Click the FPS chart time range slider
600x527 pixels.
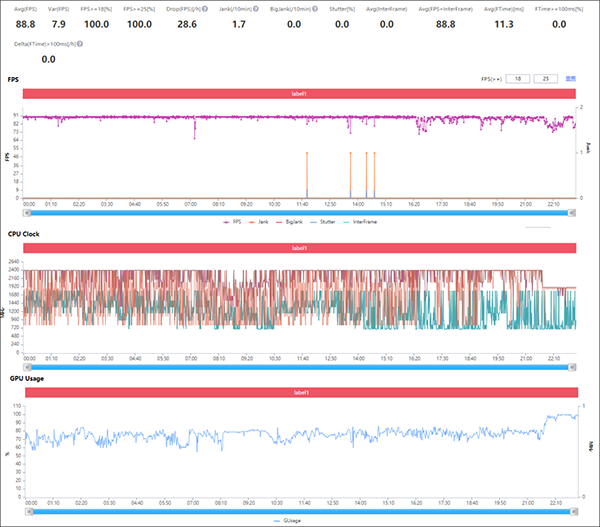pos(298,211)
